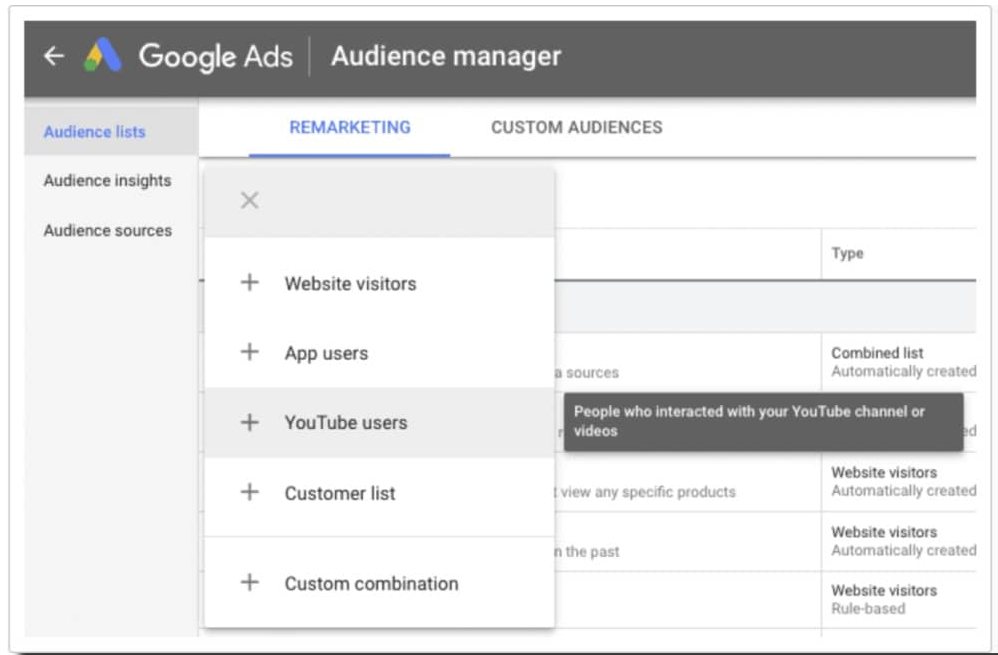Viewport: 998px width, 655px height.
Task: Click plus icon beside YouTube users
Action: coord(250,422)
